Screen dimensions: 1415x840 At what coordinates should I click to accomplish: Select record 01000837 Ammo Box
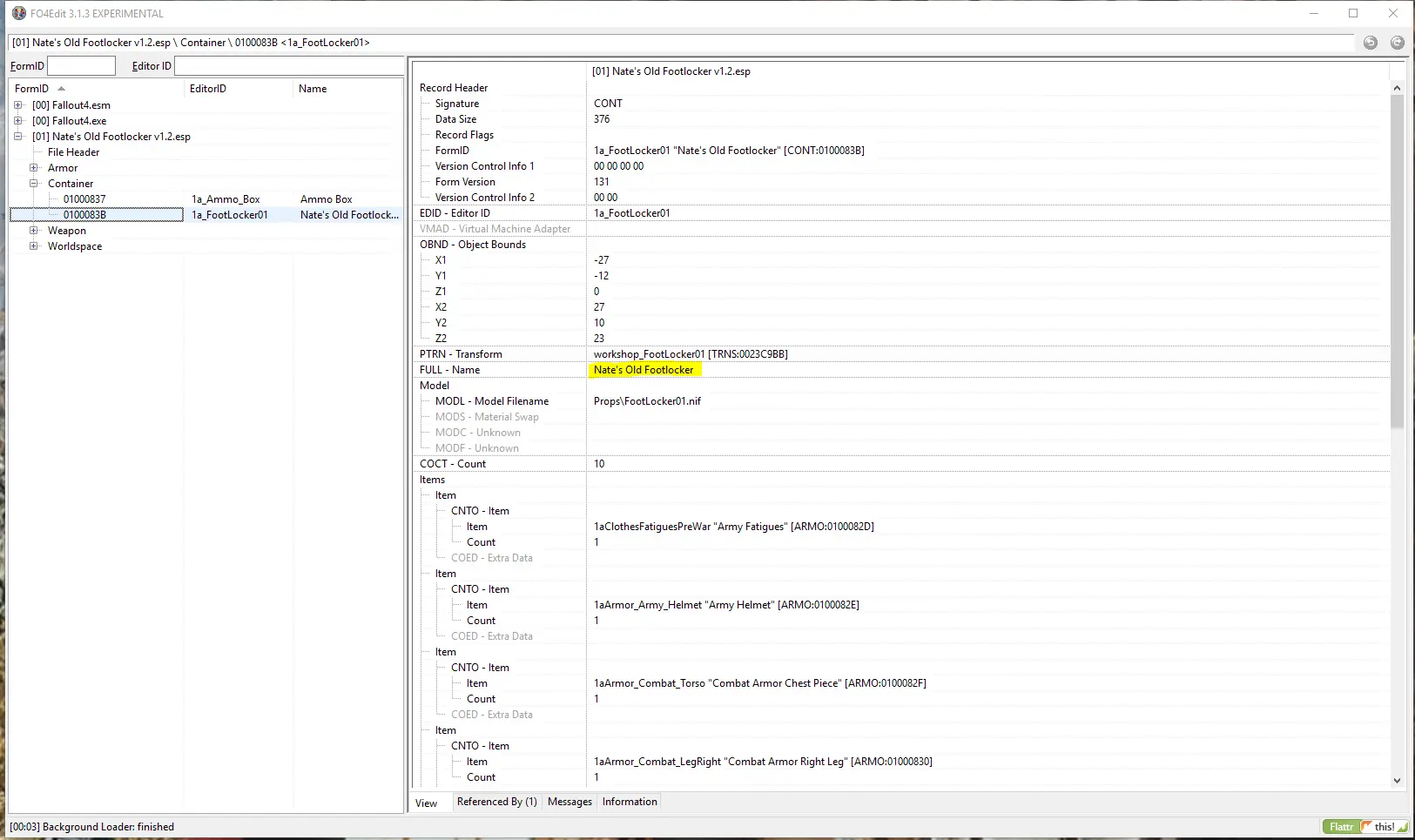pyautogui.click(x=84, y=199)
